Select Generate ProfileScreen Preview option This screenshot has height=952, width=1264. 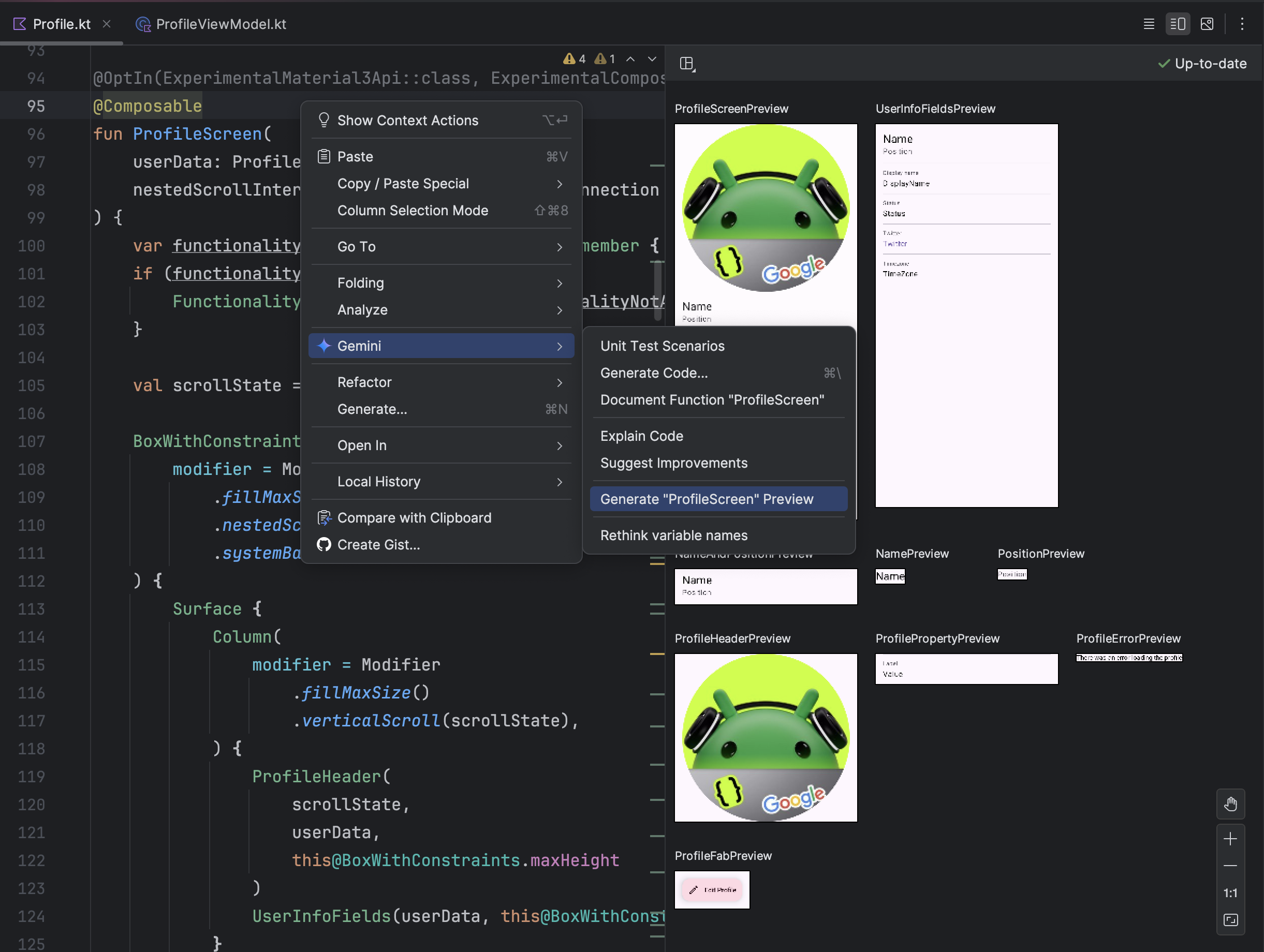pos(706,498)
